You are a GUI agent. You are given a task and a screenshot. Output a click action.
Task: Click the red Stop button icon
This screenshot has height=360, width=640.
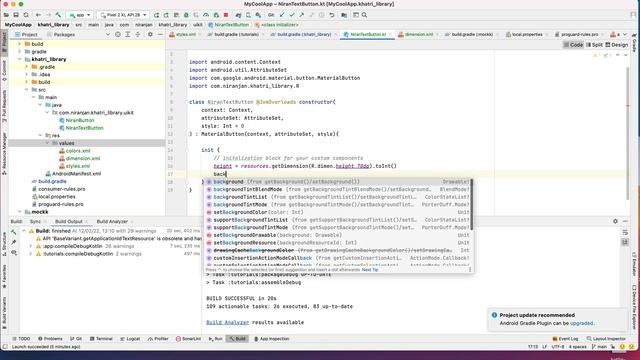226,15
